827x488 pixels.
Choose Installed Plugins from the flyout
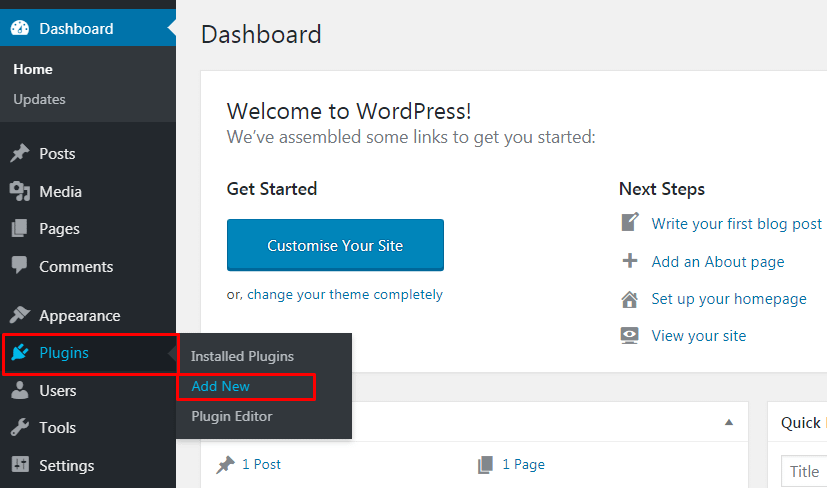(243, 356)
